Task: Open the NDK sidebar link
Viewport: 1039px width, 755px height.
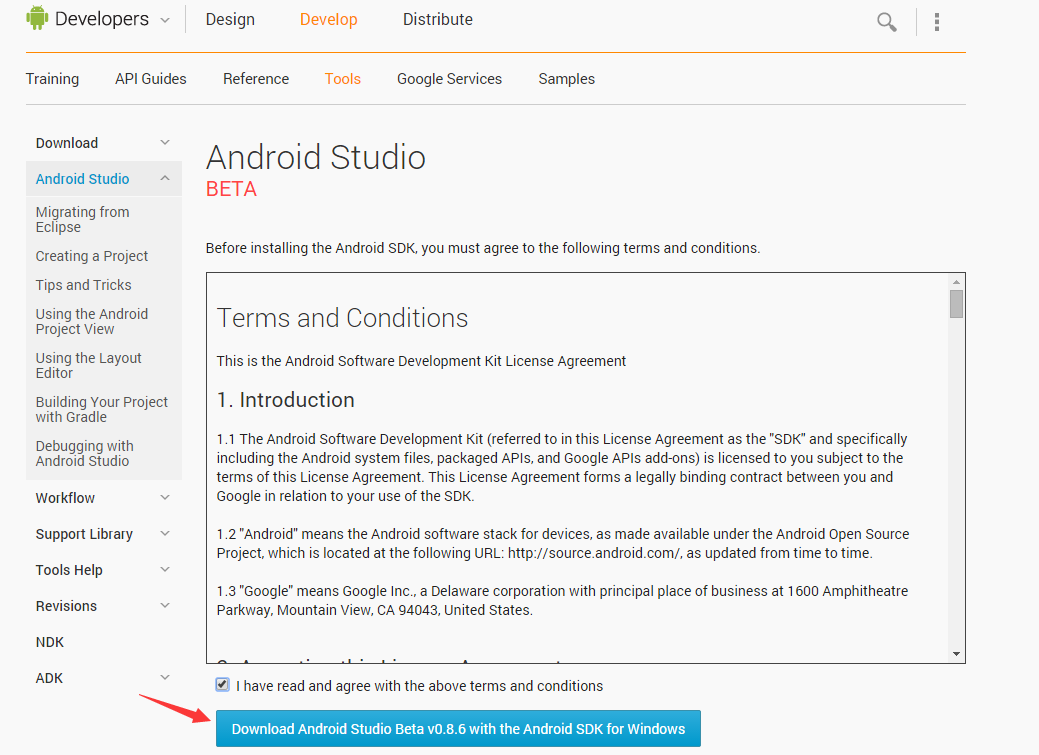Action: coord(50,642)
